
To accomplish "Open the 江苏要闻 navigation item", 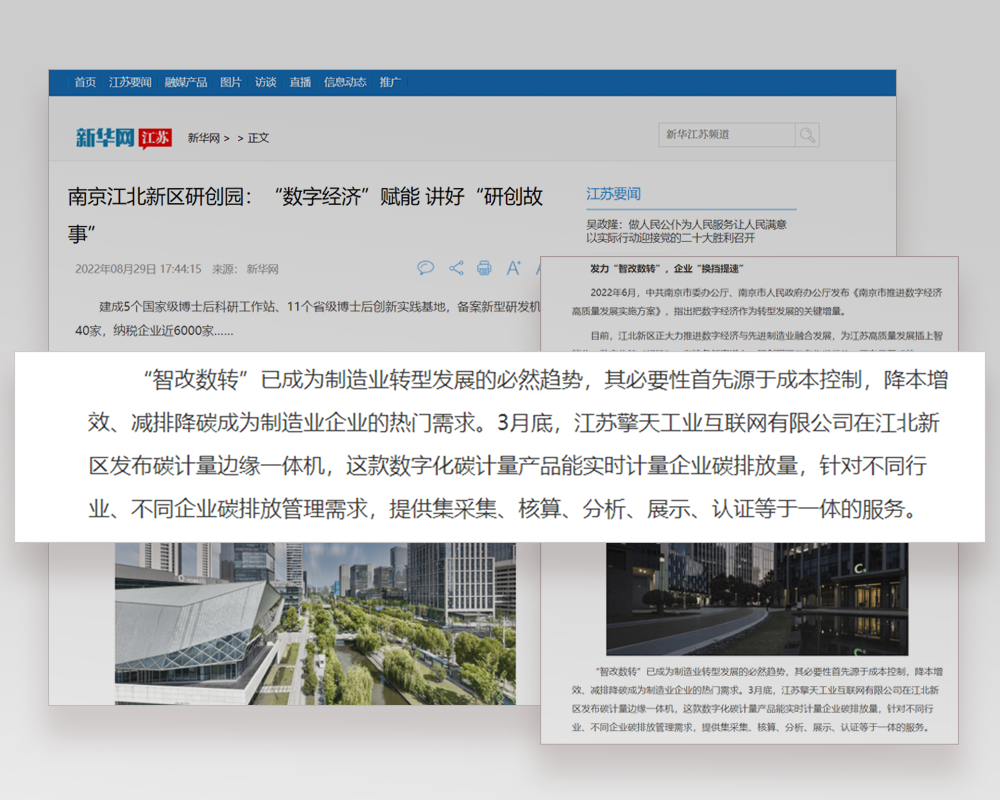I will (130, 82).
